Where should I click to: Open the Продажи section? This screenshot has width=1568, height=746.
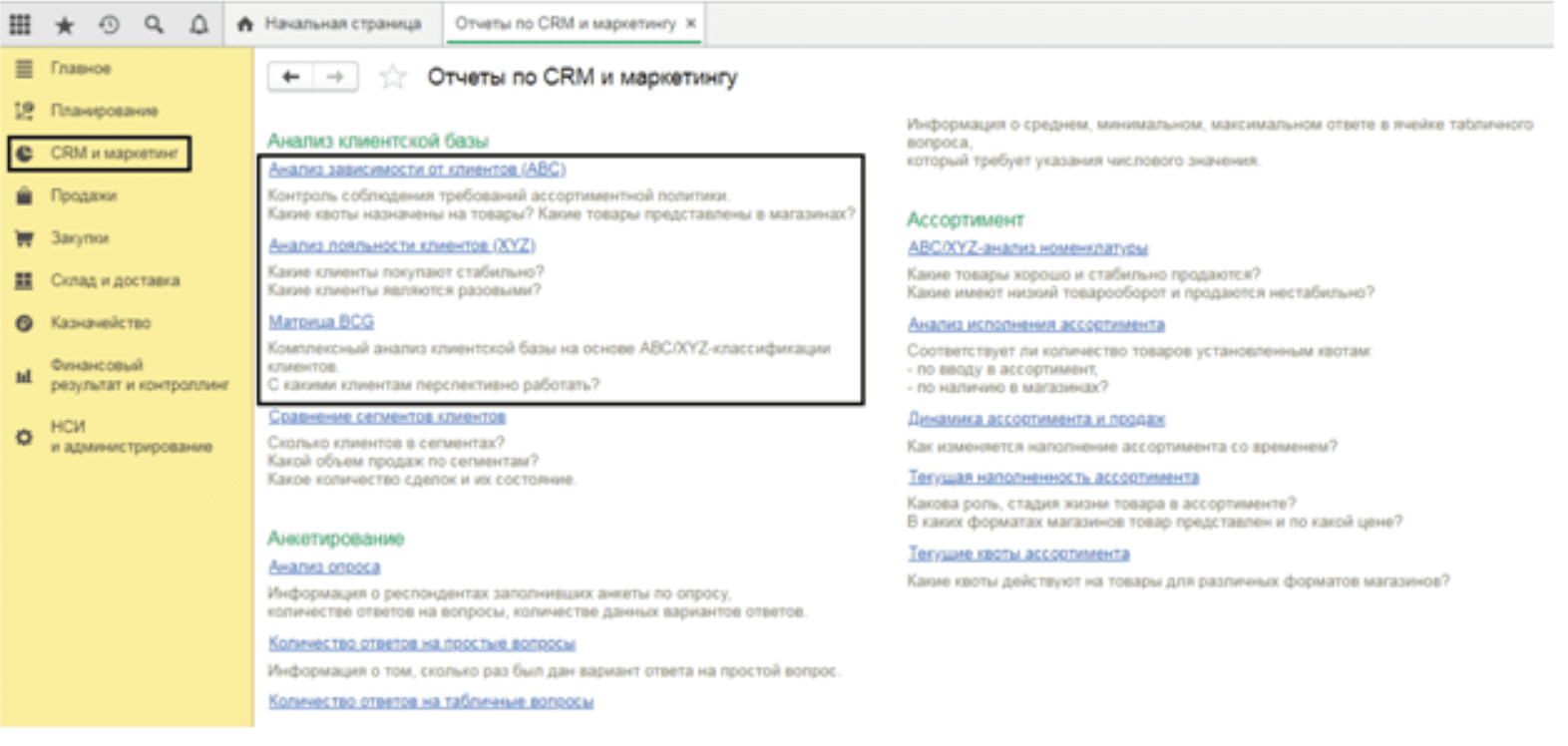coord(84,195)
